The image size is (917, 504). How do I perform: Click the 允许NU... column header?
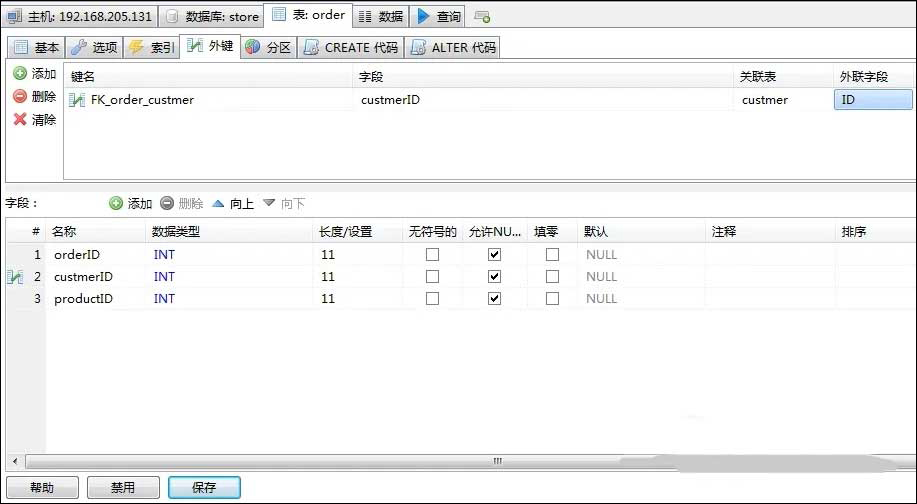(495, 232)
